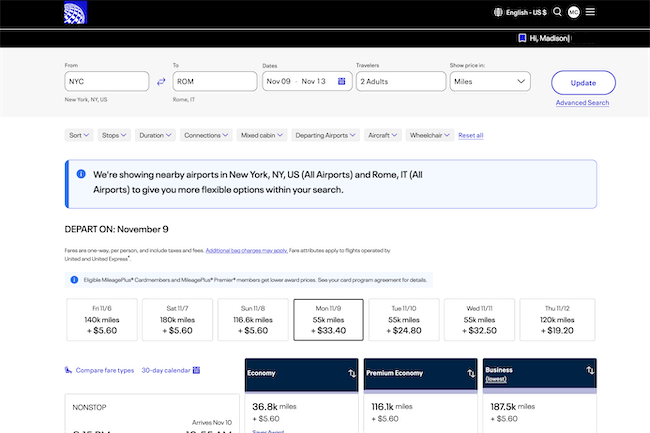Select Tue 11/10 date tab
The height and width of the screenshot is (433, 650).
pyautogui.click(x=404, y=319)
